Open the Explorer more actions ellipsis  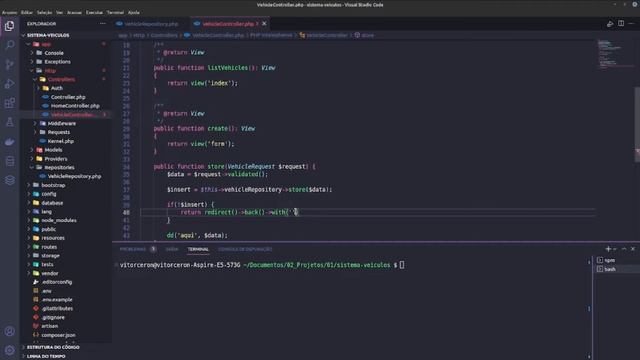click(102, 24)
